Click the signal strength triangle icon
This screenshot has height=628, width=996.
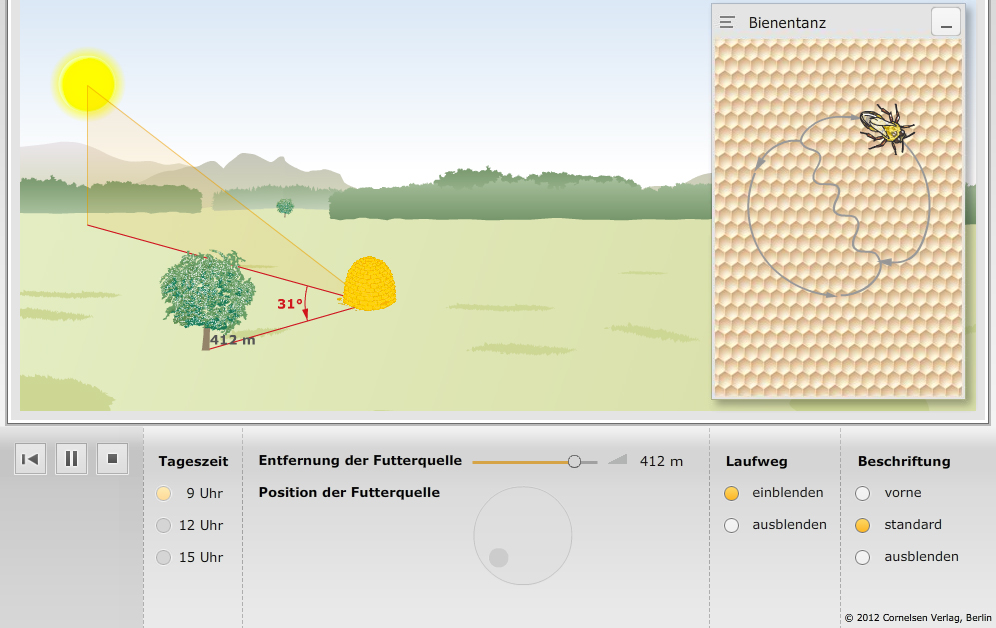617,459
